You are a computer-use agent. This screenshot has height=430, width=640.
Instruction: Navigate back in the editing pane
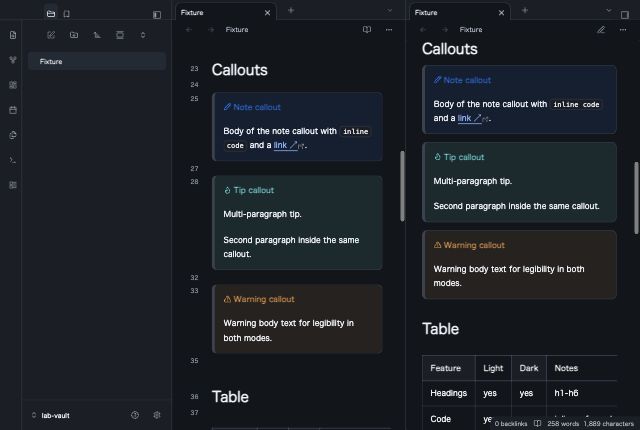pyautogui.click(x=189, y=29)
